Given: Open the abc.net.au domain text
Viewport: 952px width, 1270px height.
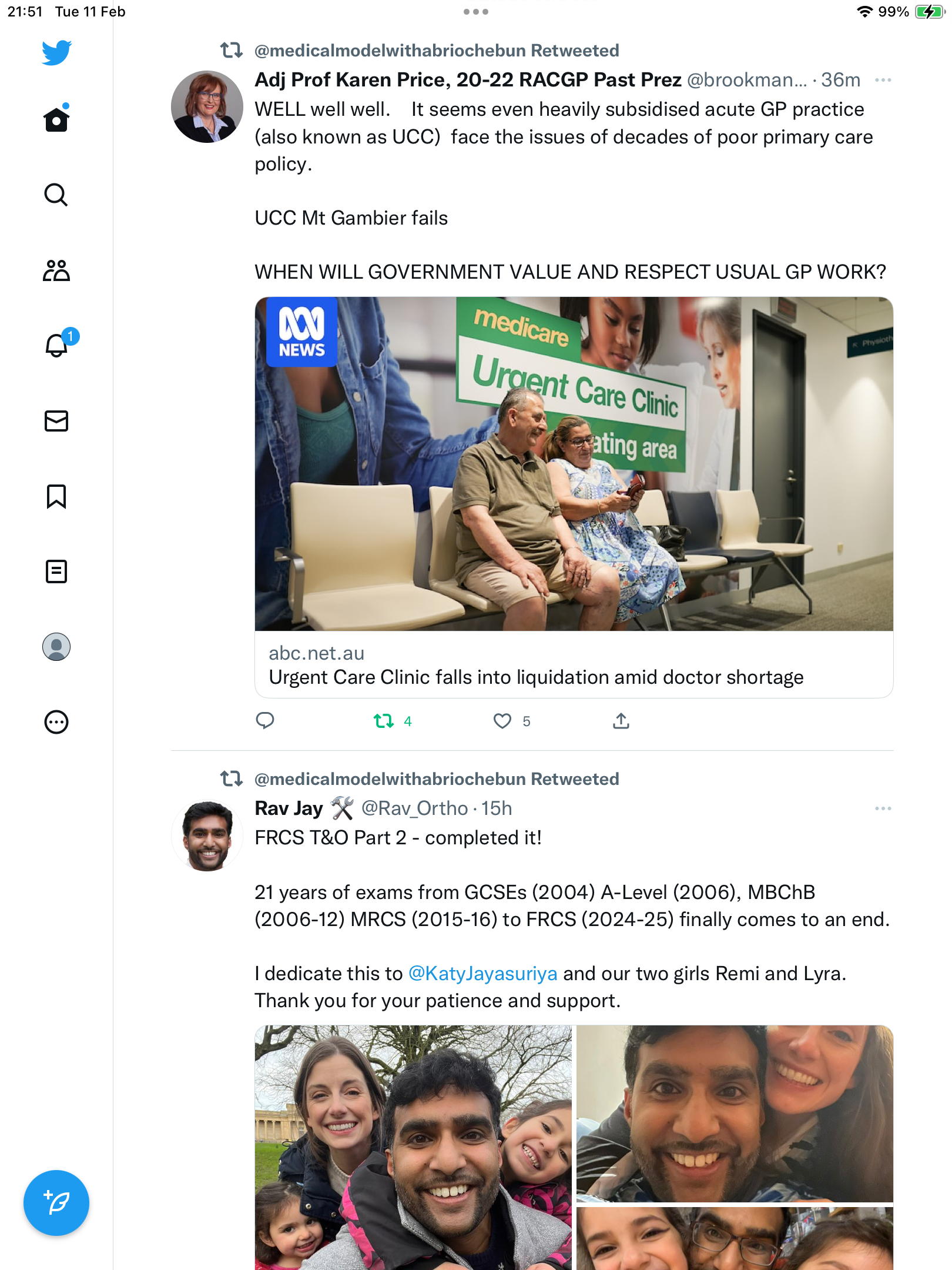Looking at the screenshot, I should tap(316, 653).
